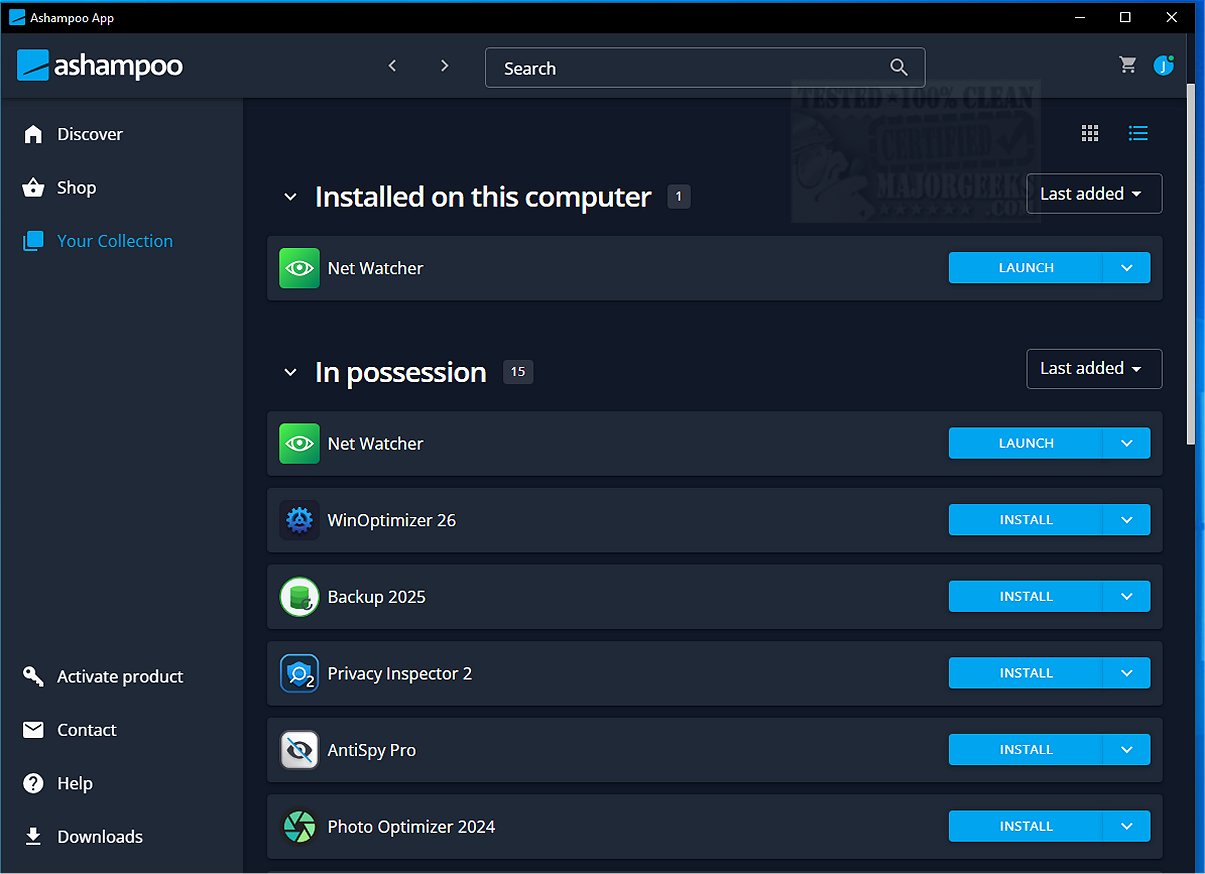Navigate forward with the right arrow
1205x874 pixels.
tap(444, 66)
